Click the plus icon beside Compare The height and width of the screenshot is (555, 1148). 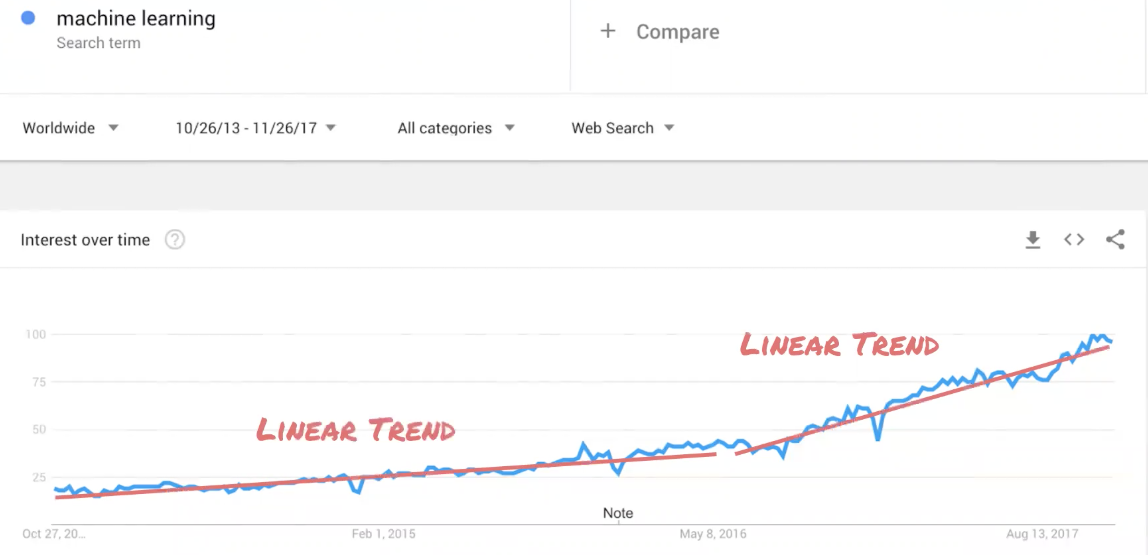click(x=607, y=32)
